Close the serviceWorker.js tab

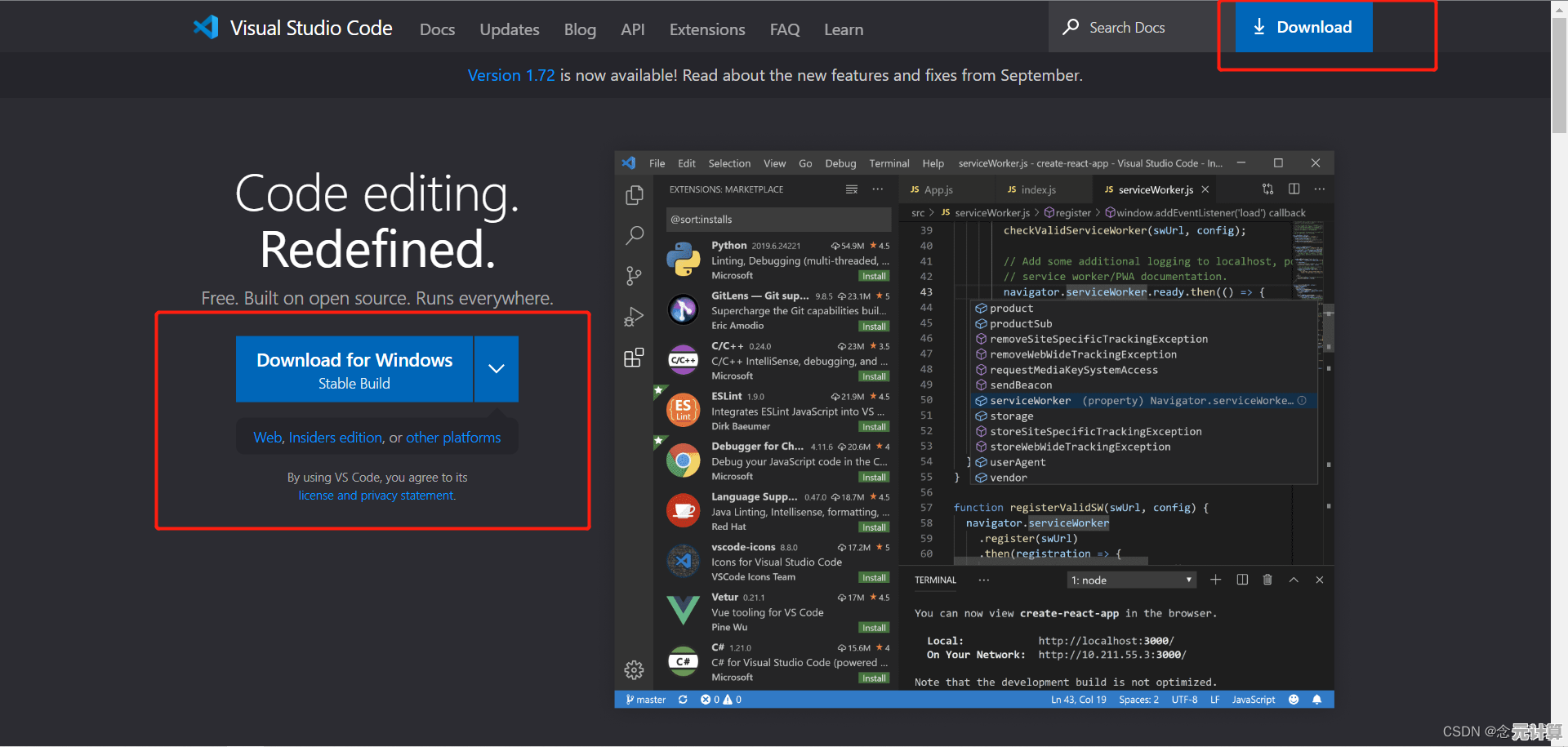pos(1205,189)
